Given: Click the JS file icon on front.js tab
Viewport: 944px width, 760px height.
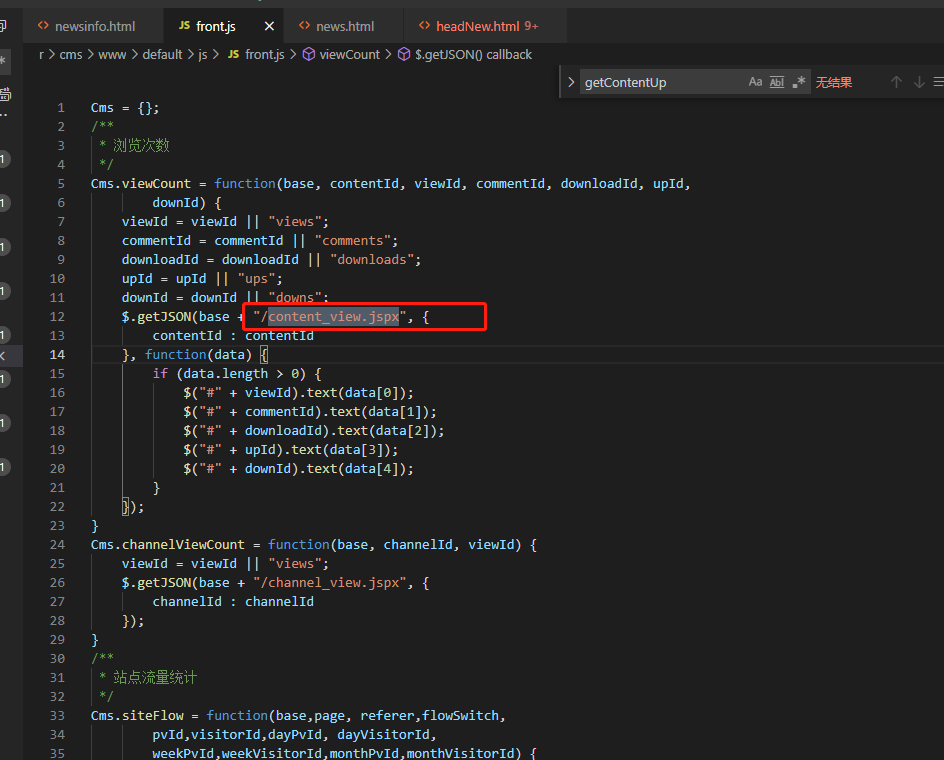Looking at the screenshot, I should pos(183,26).
